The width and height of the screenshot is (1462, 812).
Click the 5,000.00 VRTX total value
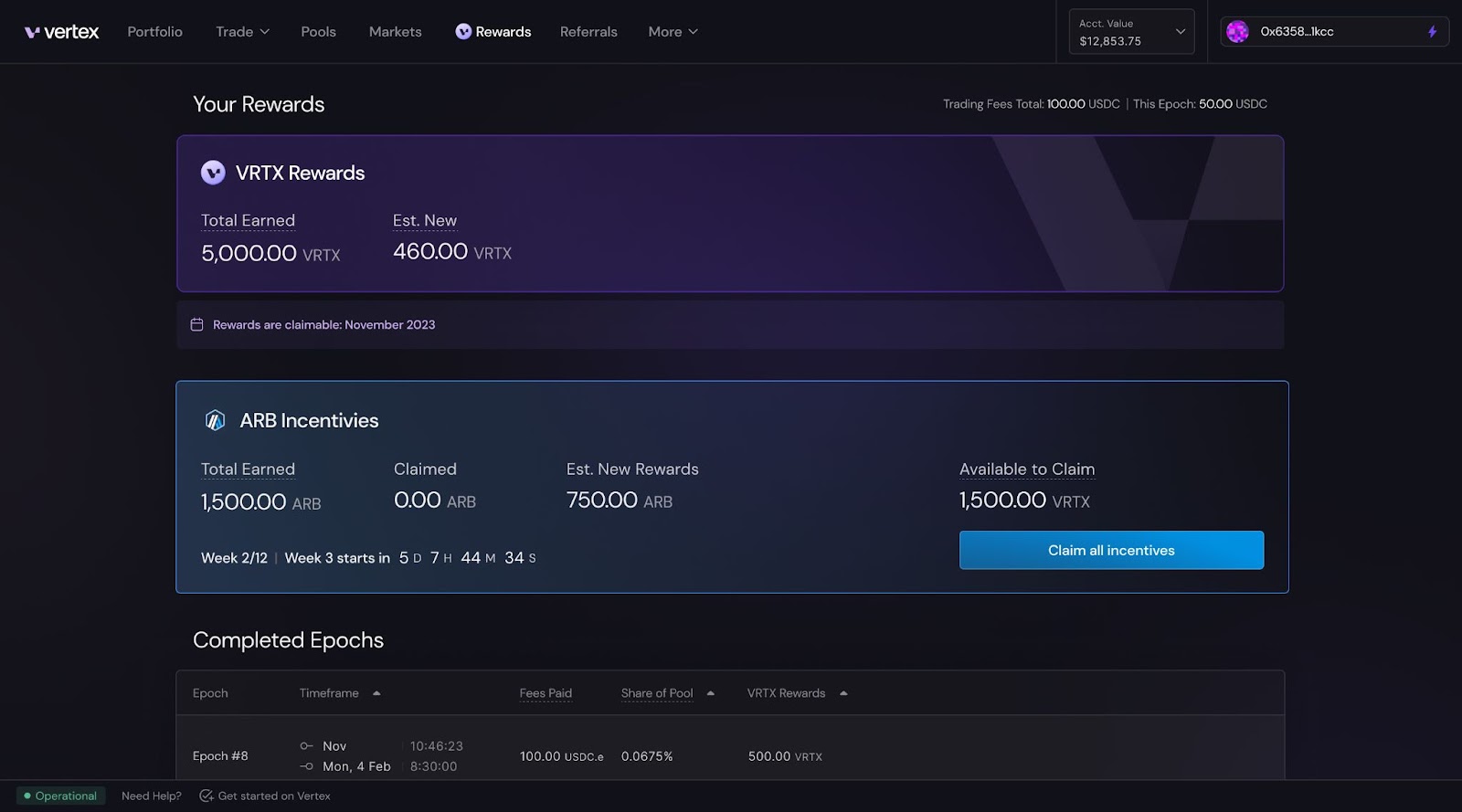(x=270, y=253)
